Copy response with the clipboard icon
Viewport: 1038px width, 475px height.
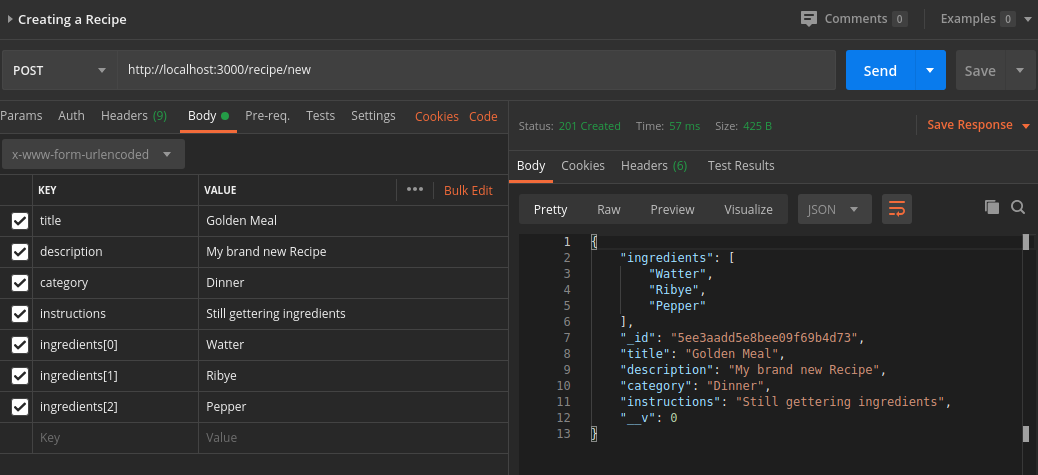[992, 207]
